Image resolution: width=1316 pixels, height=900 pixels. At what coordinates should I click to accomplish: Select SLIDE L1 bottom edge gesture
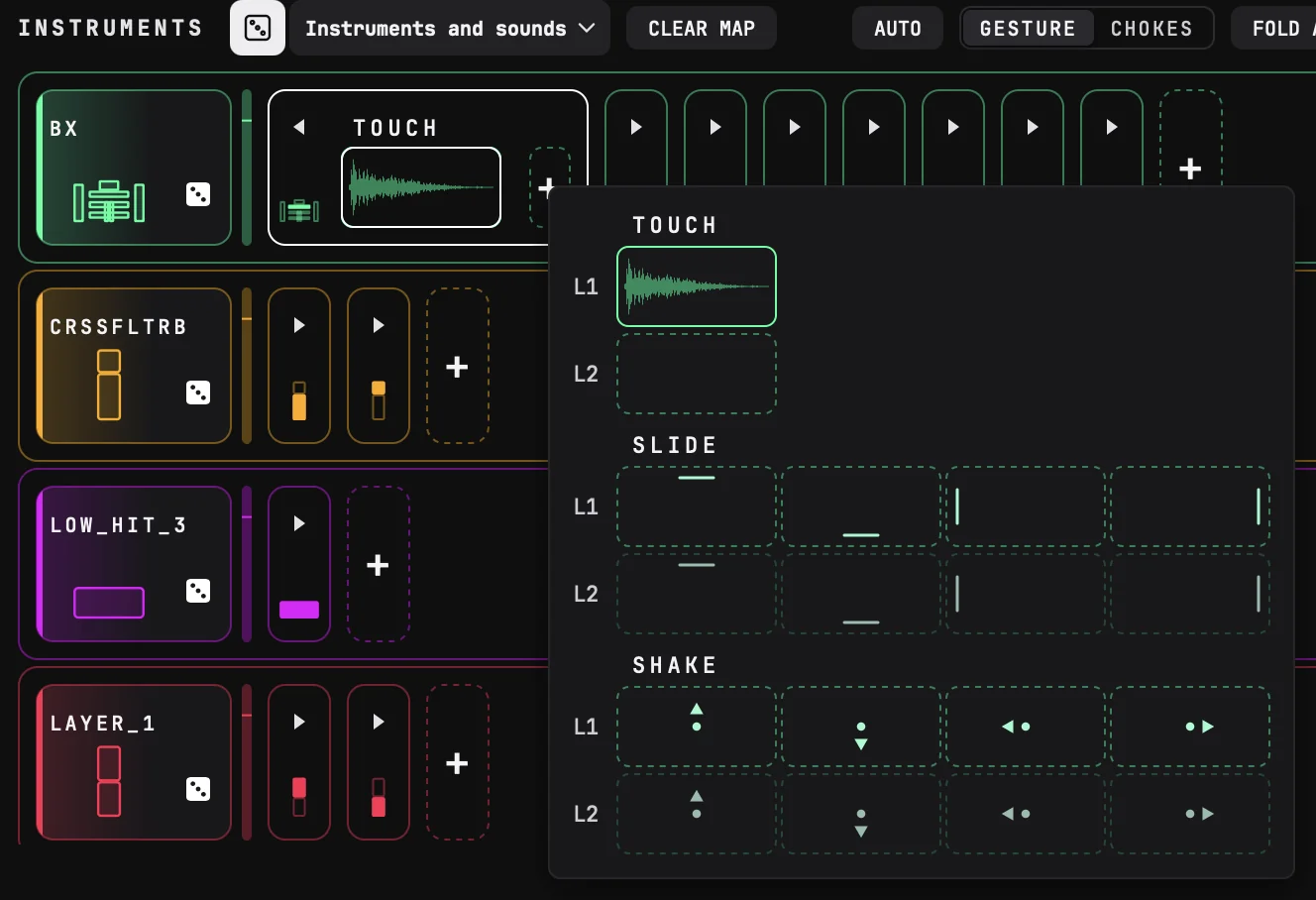point(861,506)
